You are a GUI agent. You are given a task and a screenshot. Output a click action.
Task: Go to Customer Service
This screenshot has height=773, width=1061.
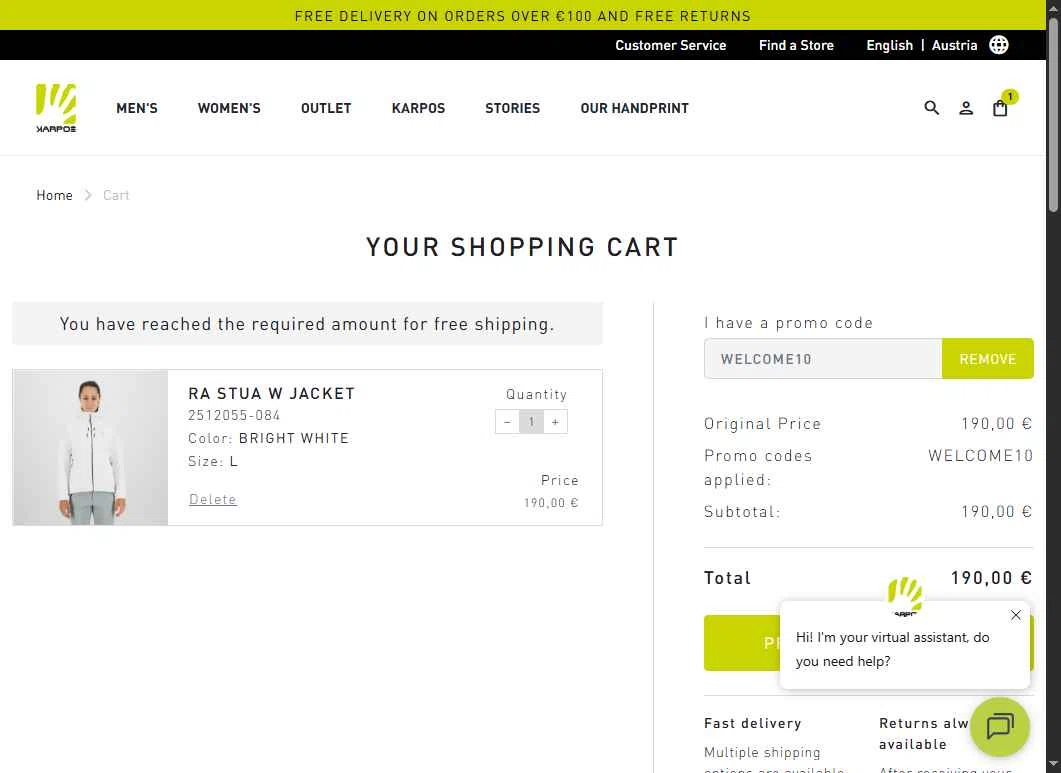670,45
